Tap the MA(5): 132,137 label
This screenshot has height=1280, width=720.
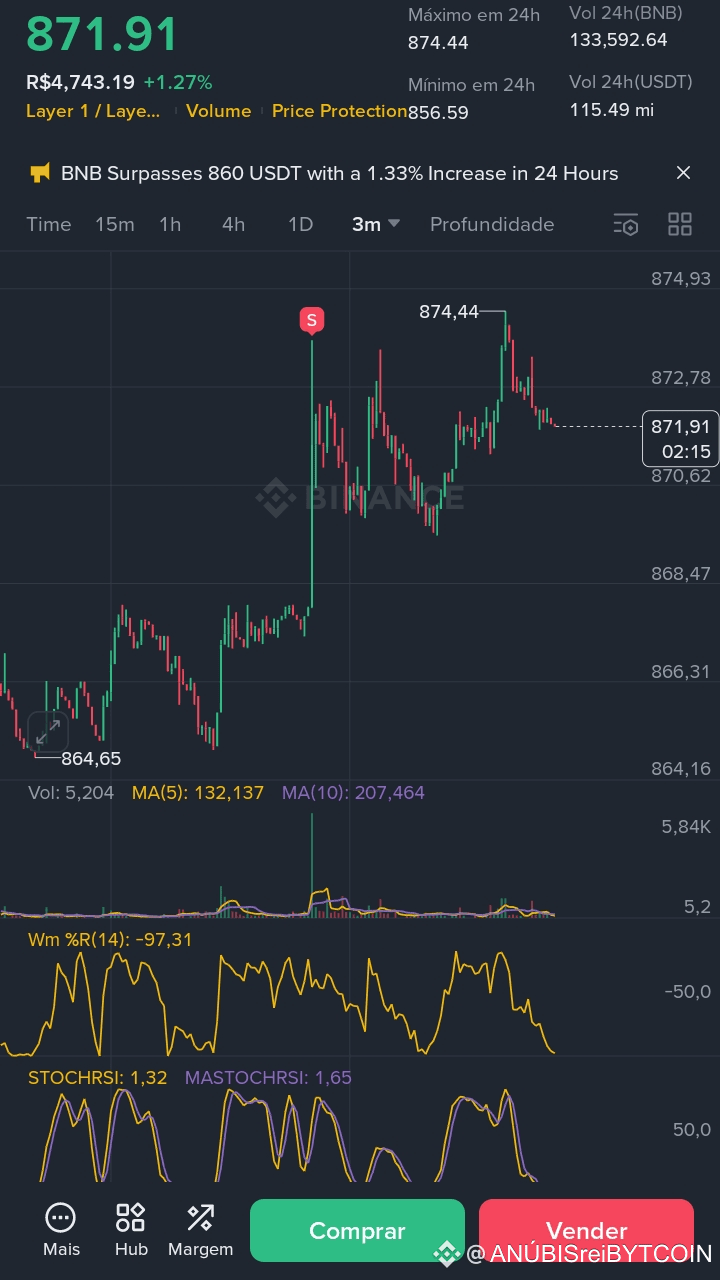tap(198, 793)
